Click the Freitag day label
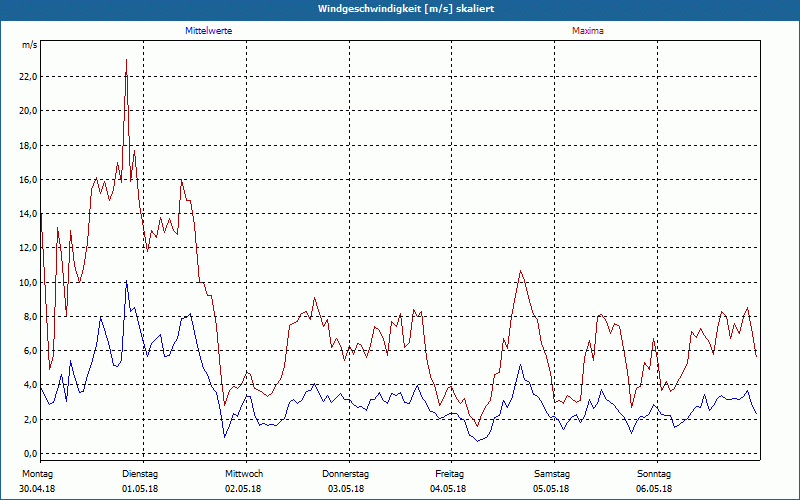The height and width of the screenshot is (500, 800). [x=449, y=474]
